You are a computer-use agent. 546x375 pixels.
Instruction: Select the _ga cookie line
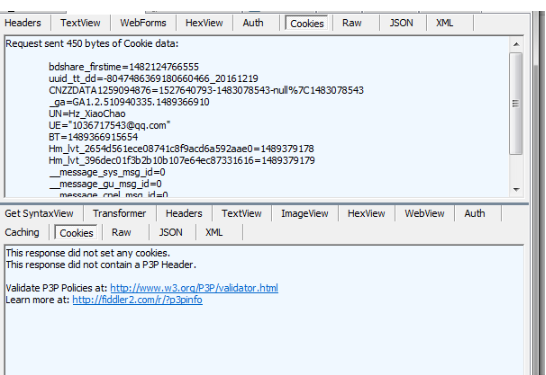[x=129, y=102]
